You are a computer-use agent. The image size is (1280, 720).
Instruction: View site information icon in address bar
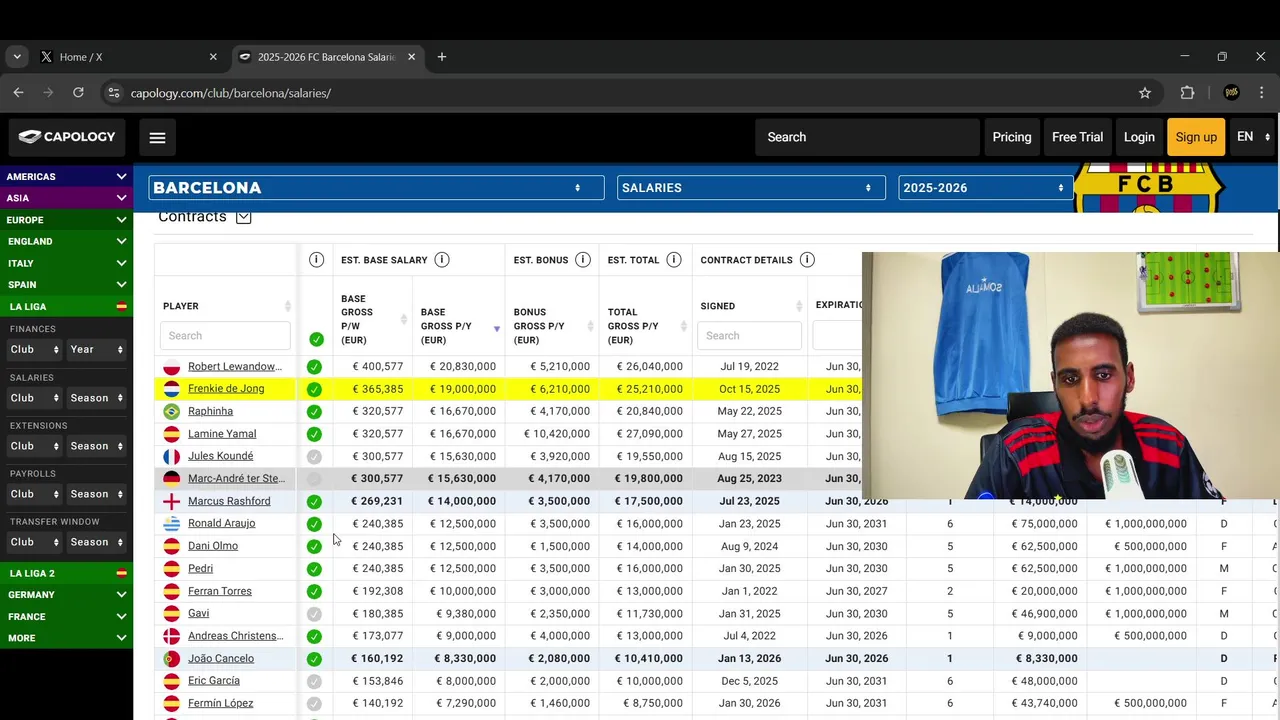pyautogui.click(x=113, y=93)
